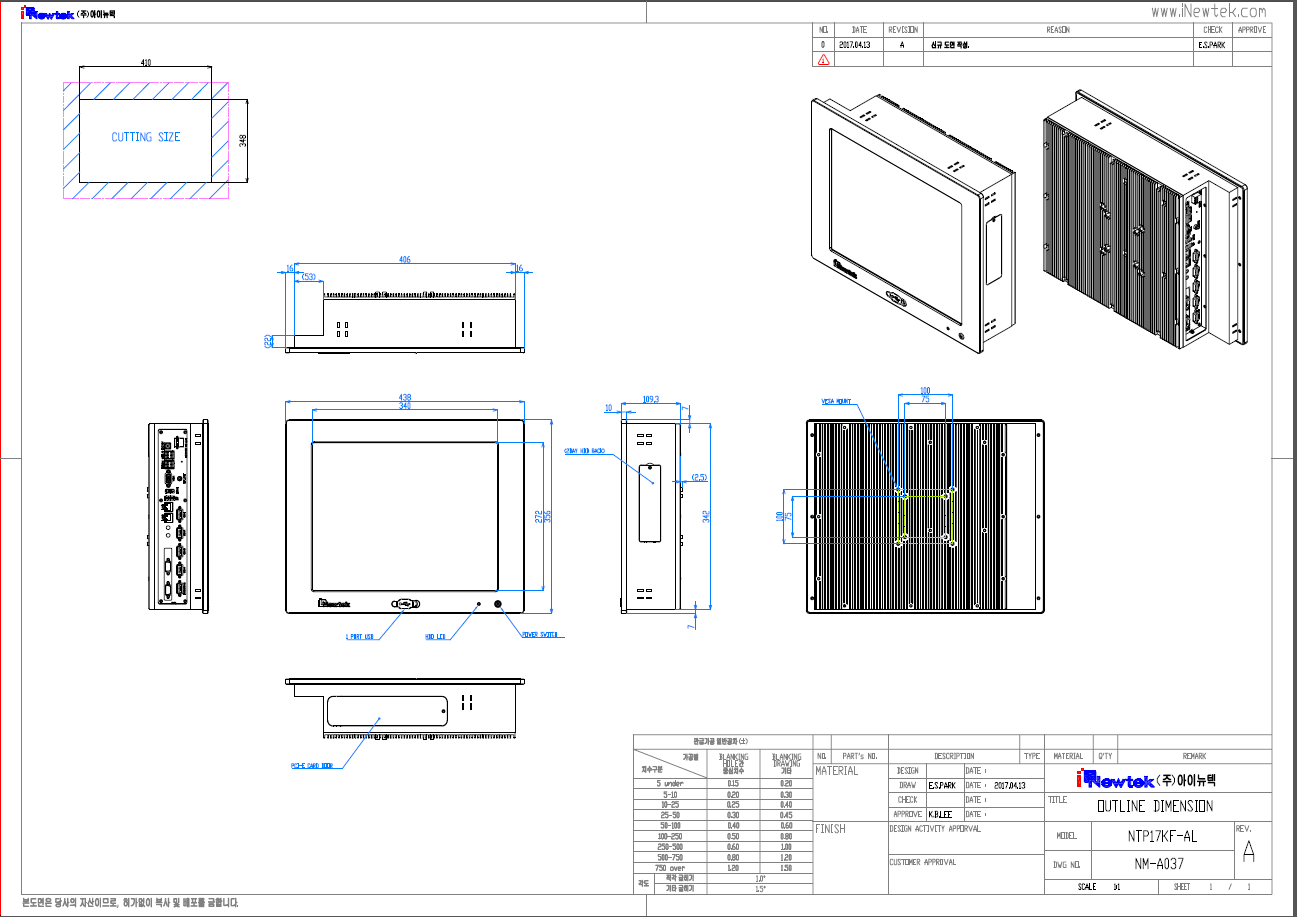The image size is (1297, 917).
Task: Click the DESCRIPTION column header
Action: (954, 756)
